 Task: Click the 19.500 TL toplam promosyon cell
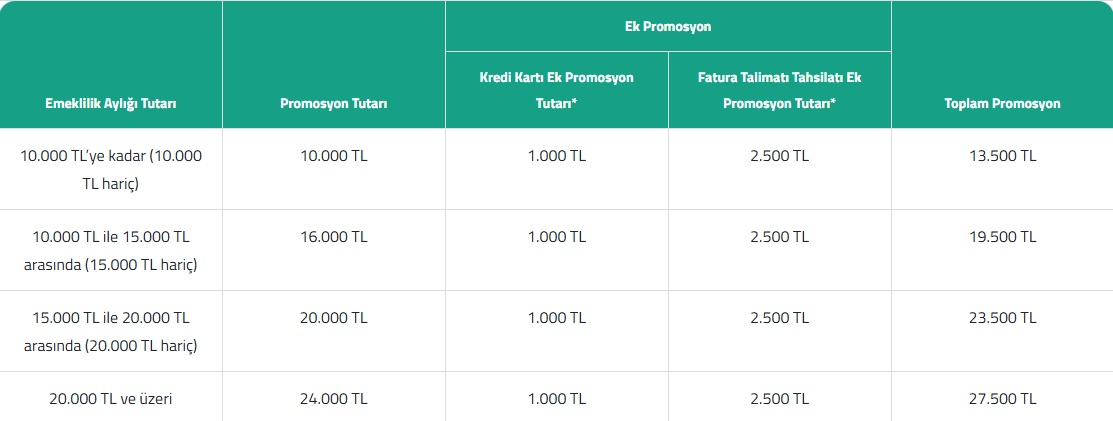tap(1002, 237)
